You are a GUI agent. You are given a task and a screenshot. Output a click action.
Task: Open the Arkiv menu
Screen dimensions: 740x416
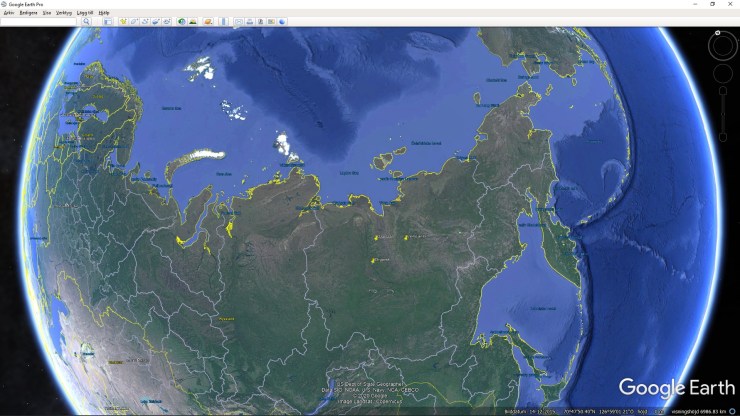pyautogui.click(x=8, y=13)
